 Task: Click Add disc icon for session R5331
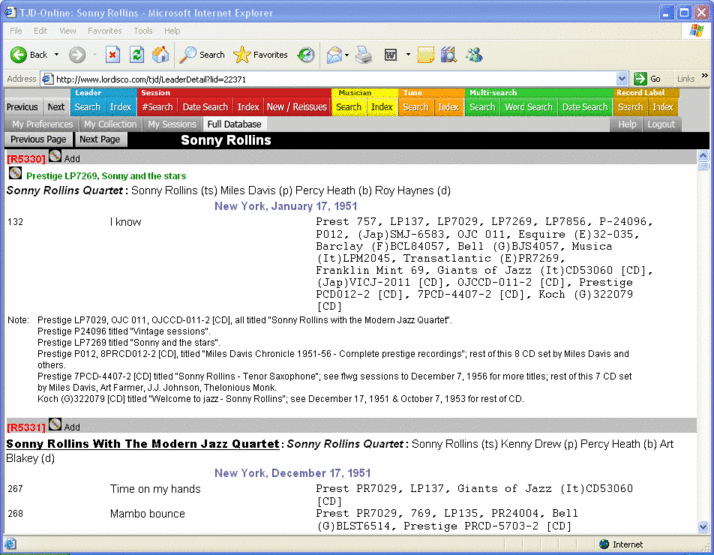coord(55,424)
